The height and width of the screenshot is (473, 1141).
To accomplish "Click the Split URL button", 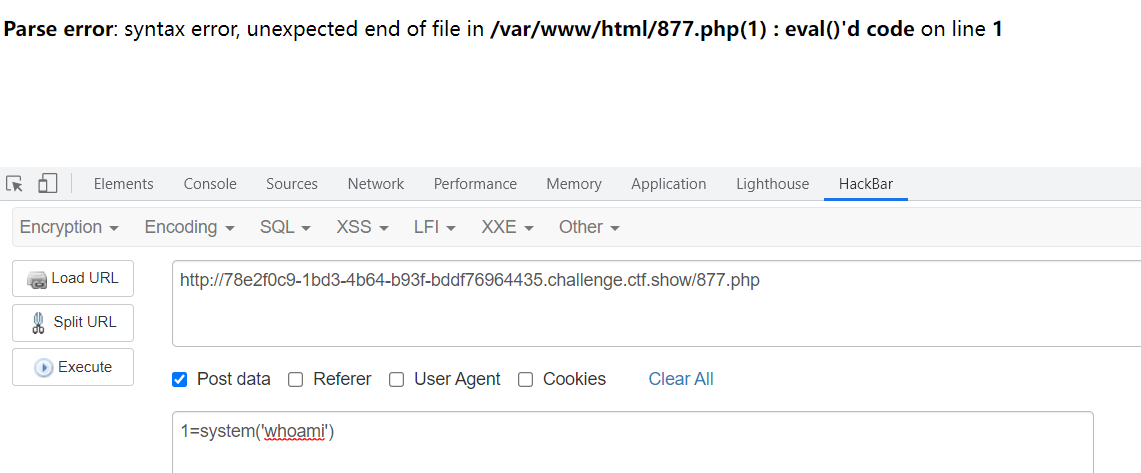I will pos(73,322).
